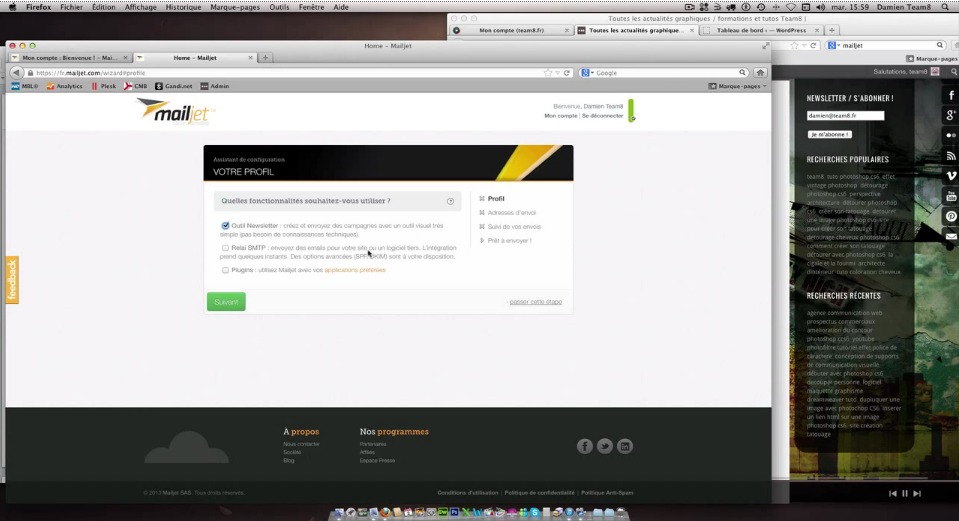Open MBL® bookmark in bookmarks bar
The image size is (959, 521).
tap(24, 86)
